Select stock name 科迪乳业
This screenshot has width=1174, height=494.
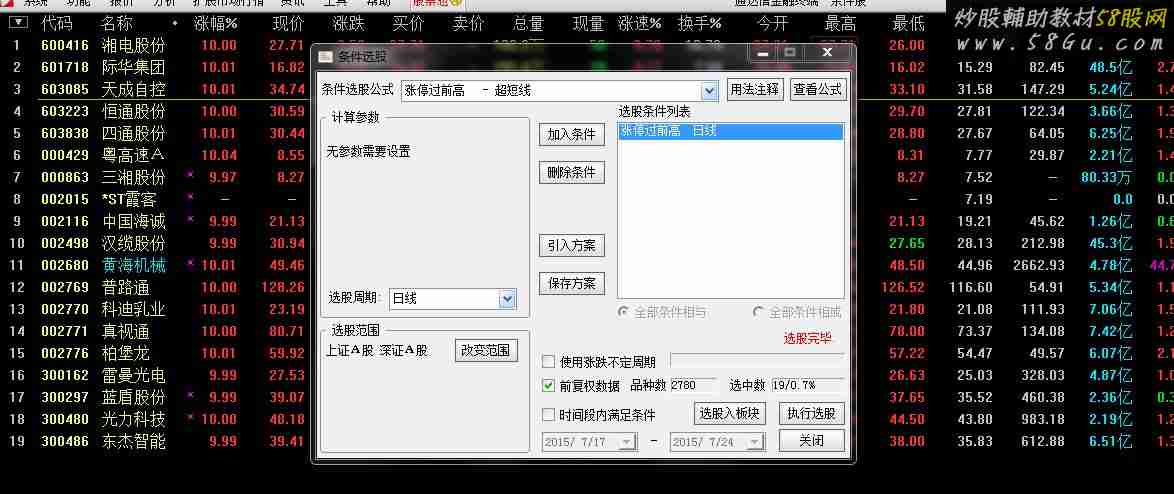[133, 310]
